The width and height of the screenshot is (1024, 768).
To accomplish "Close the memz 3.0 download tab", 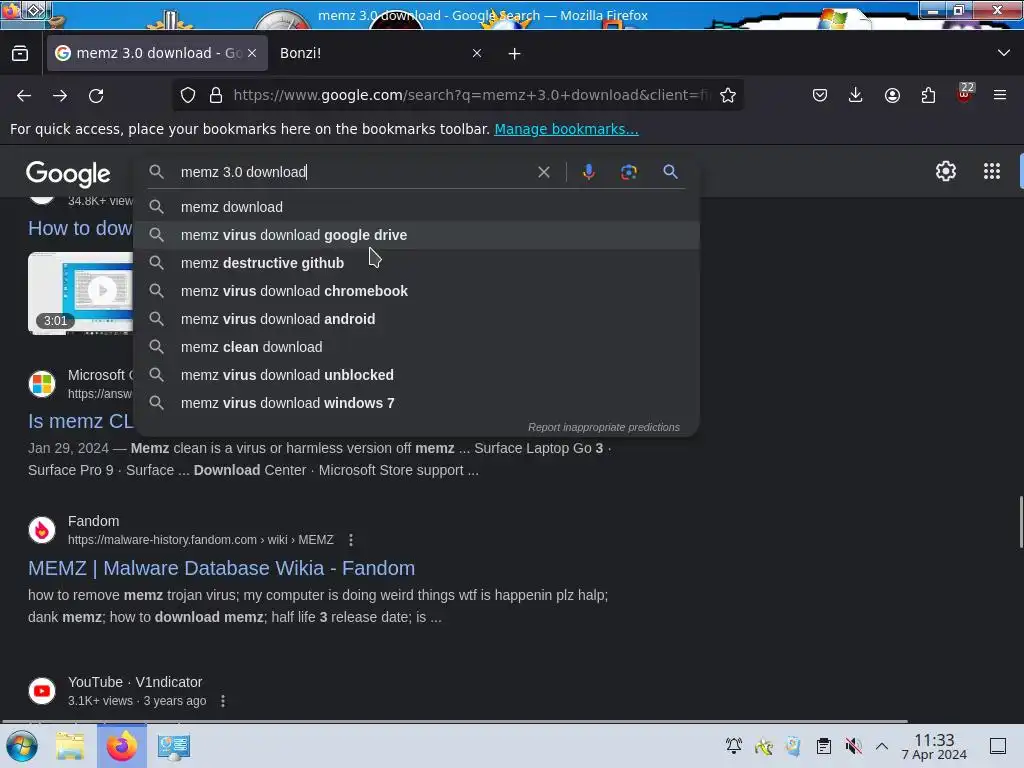I will 252,54.
